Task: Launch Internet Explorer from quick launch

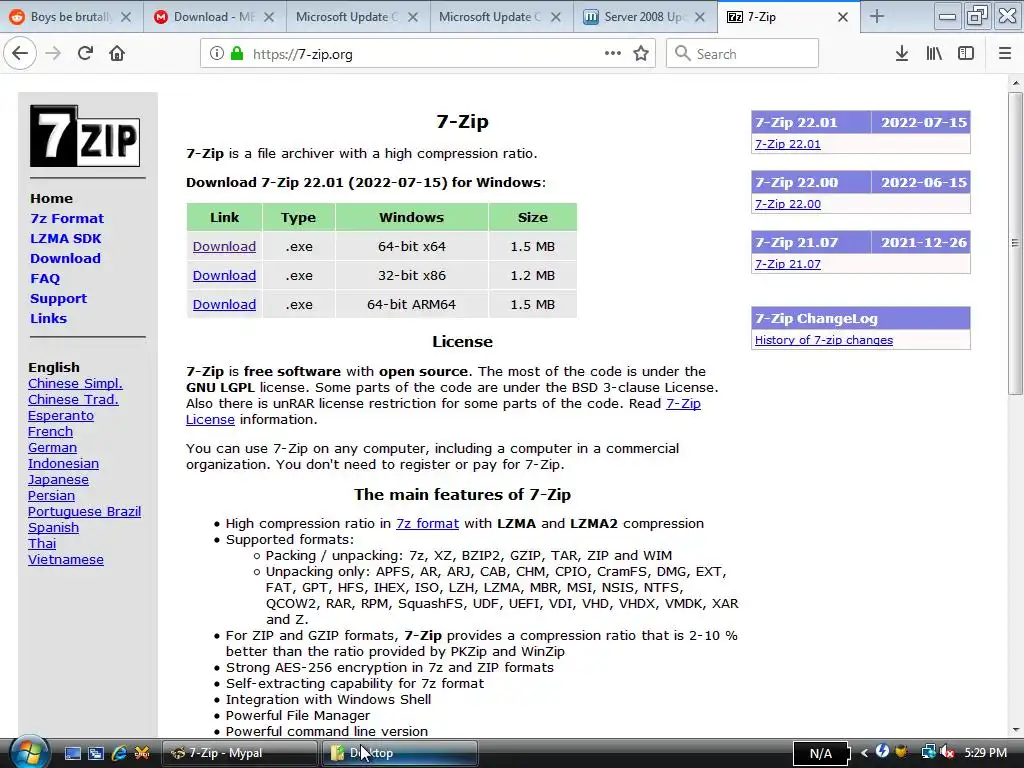Action: 119,753
